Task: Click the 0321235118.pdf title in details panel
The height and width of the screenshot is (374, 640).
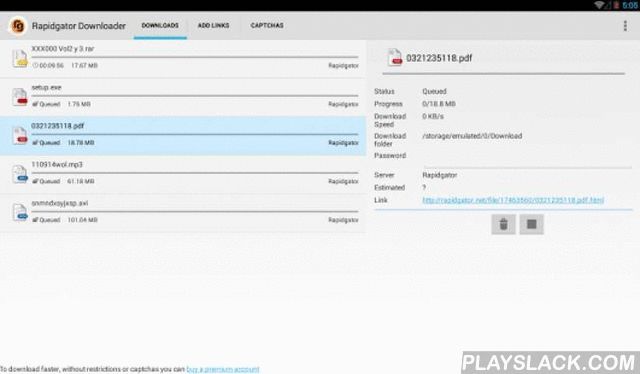Action: pyautogui.click(x=439, y=58)
